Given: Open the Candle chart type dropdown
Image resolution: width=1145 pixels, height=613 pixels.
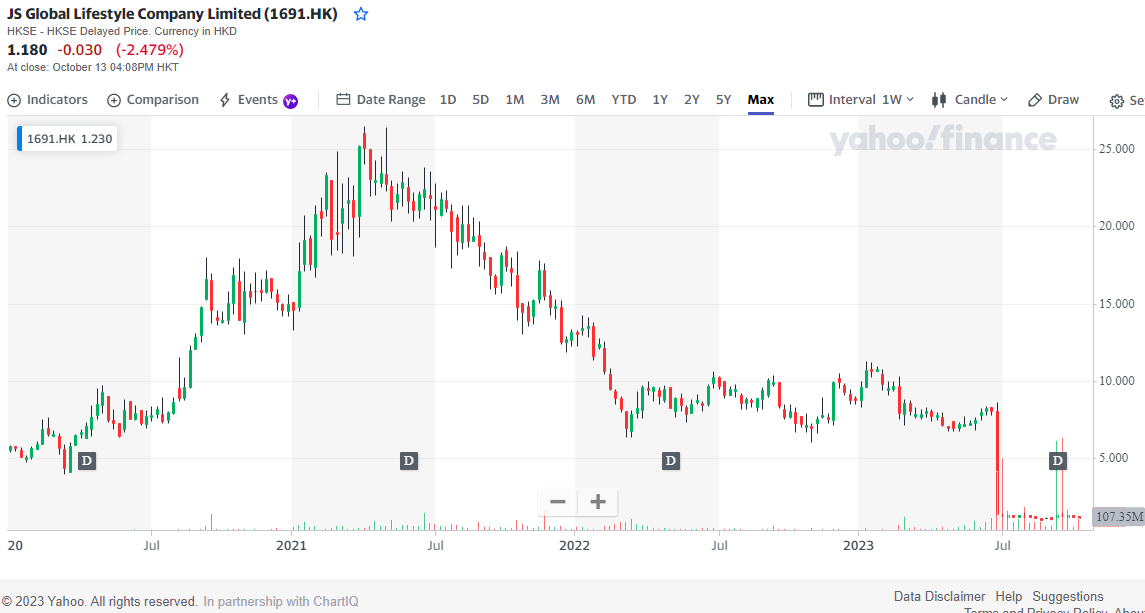Looking at the screenshot, I should tap(970, 100).
